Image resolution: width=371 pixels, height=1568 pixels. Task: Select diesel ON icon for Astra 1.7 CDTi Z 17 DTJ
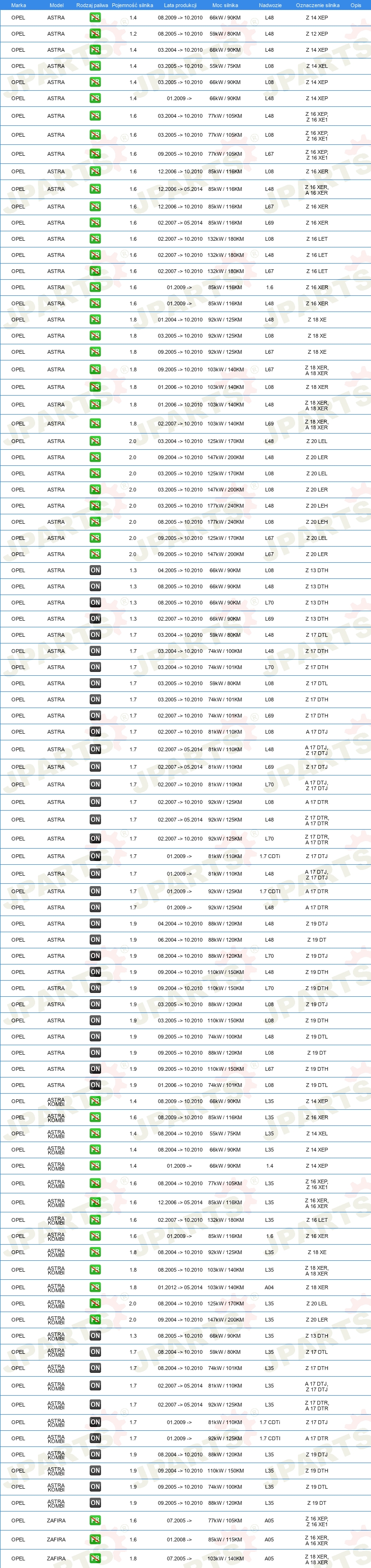tap(95, 857)
